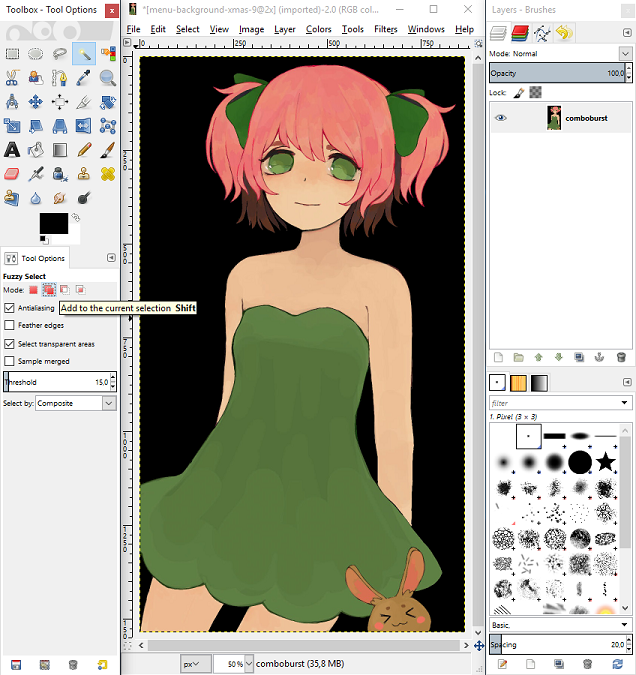Select the Crop tool
This screenshot has height=675, width=636.
coord(84,102)
